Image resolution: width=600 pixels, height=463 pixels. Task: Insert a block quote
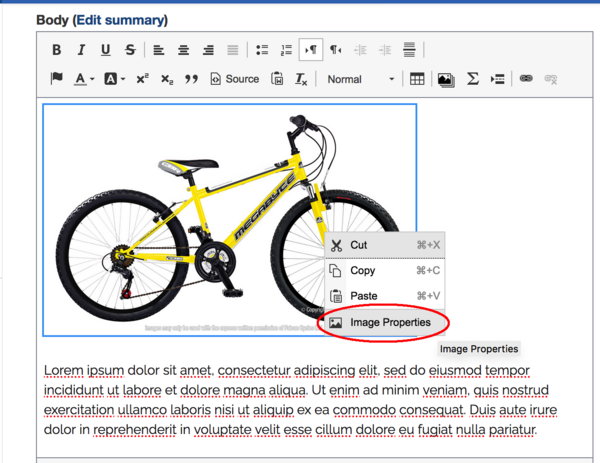(x=190, y=79)
